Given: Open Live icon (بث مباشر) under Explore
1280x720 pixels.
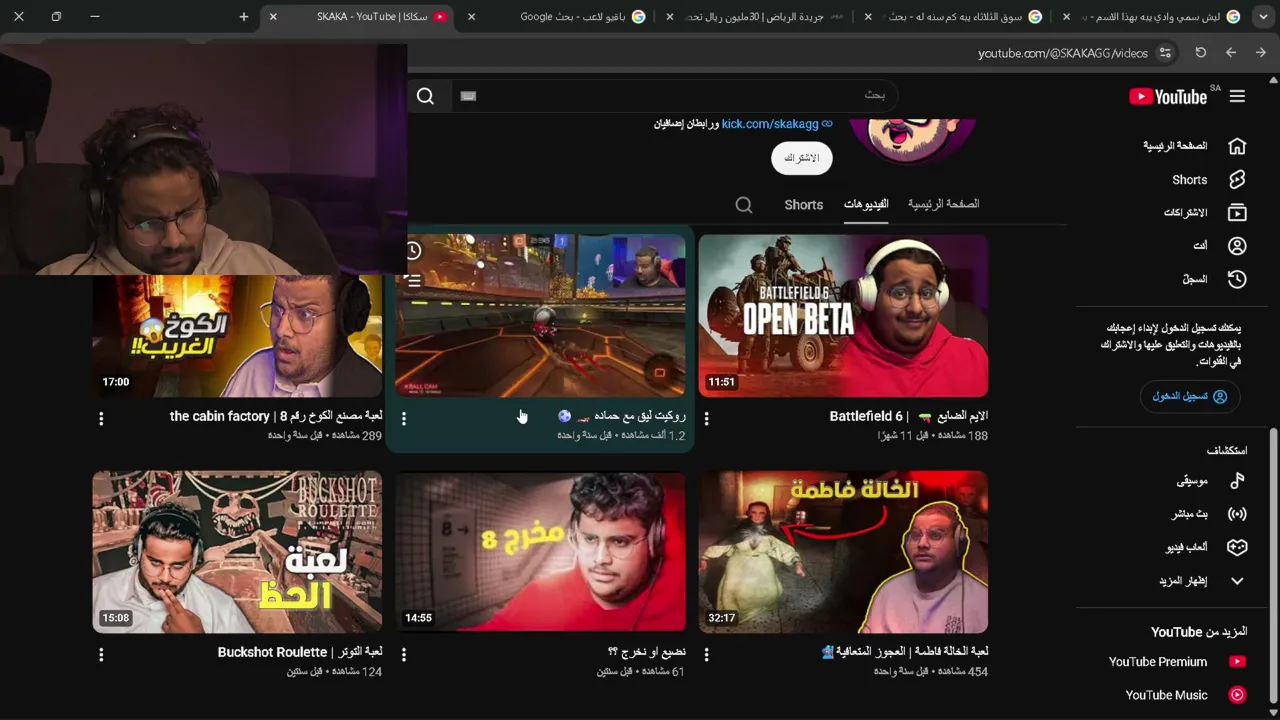Looking at the screenshot, I should pos(1237,514).
